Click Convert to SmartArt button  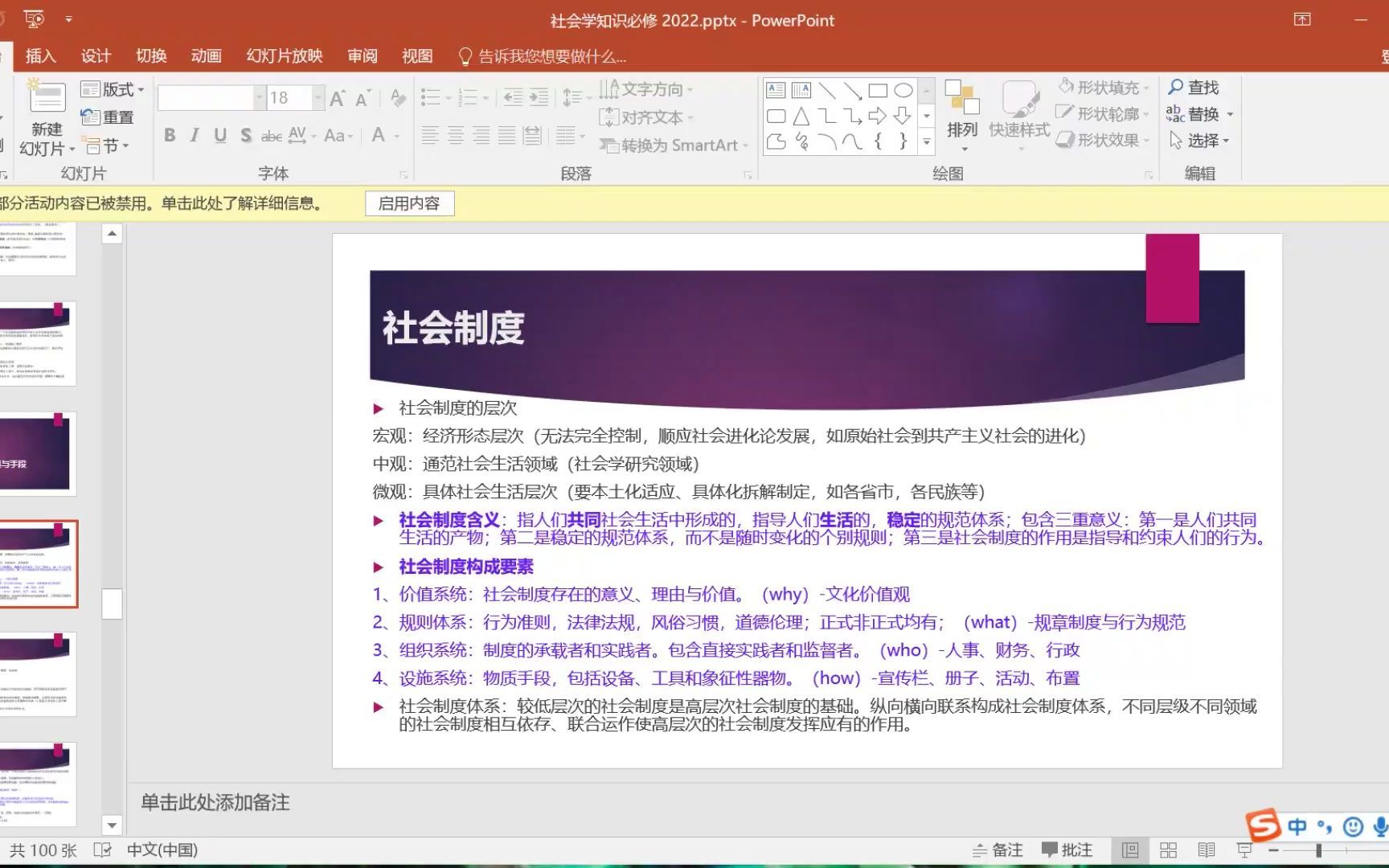674,145
